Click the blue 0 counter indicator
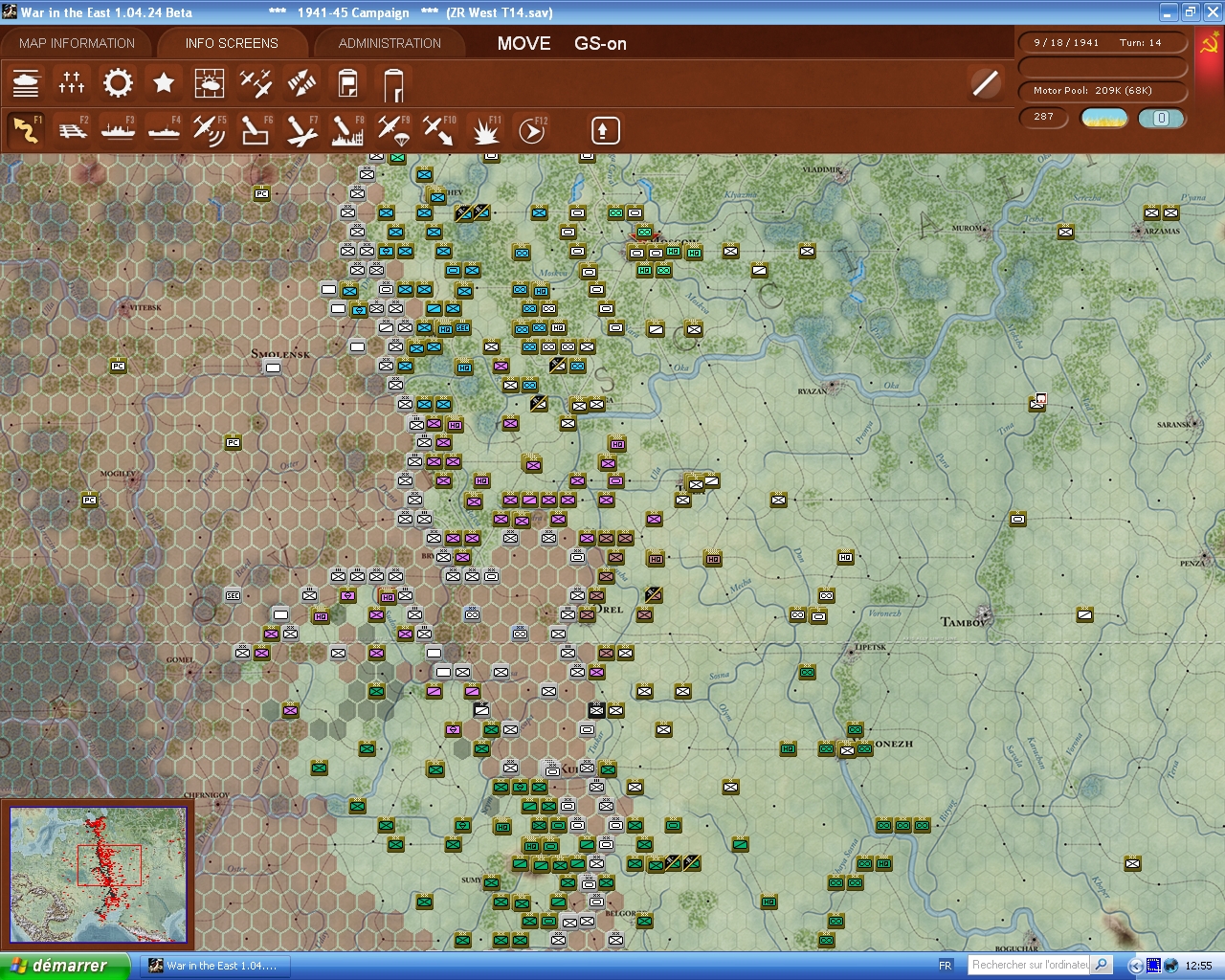The image size is (1225, 980). [1161, 118]
